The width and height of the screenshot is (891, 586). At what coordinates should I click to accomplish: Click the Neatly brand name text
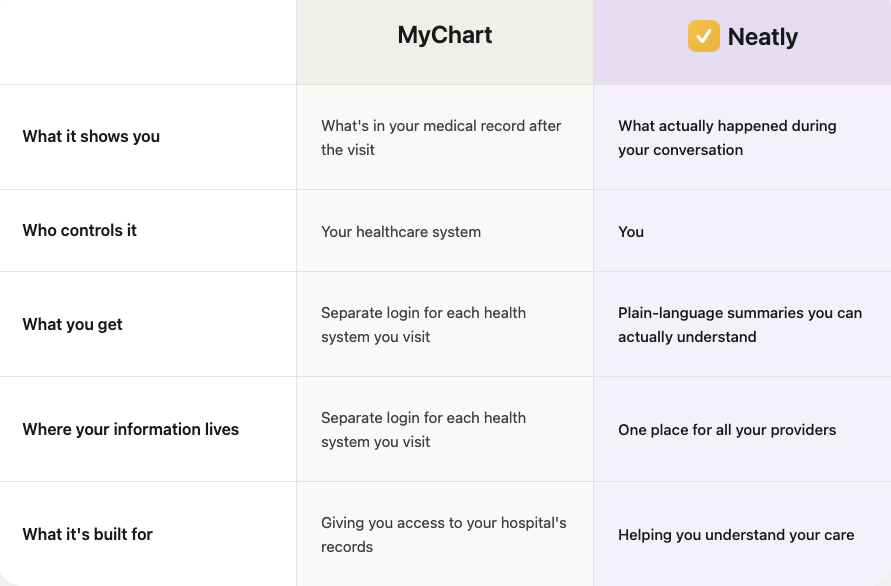[762, 38]
